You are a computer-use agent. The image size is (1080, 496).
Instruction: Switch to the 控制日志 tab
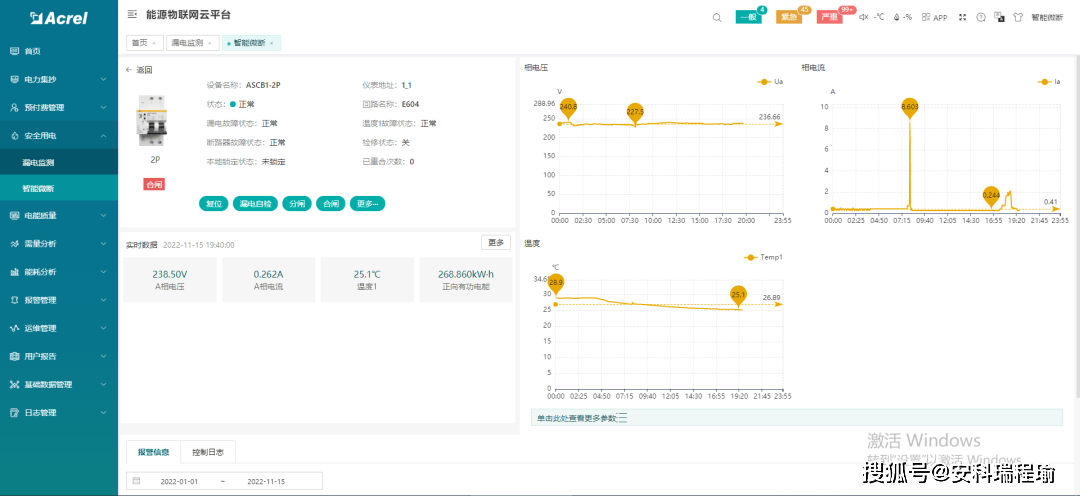(x=208, y=453)
